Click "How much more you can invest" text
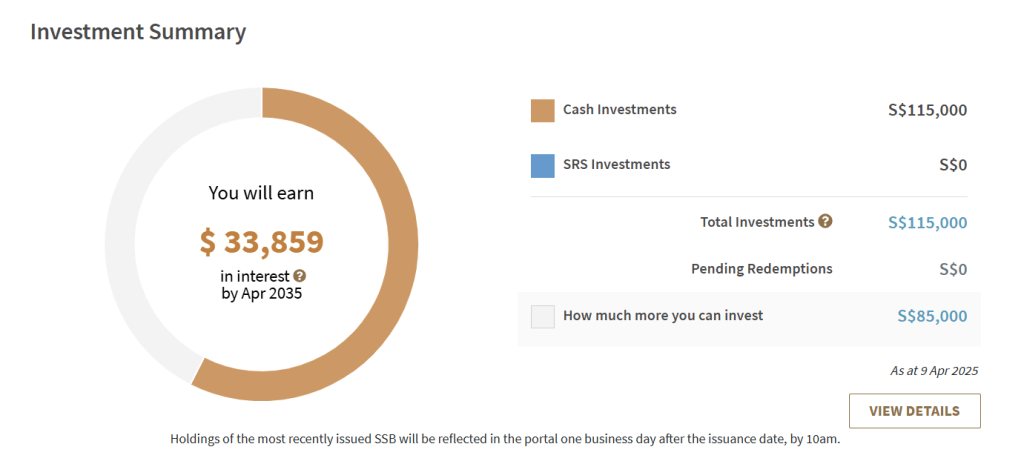Viewport: 1024px width, 461px height. (x=663, y=316)
